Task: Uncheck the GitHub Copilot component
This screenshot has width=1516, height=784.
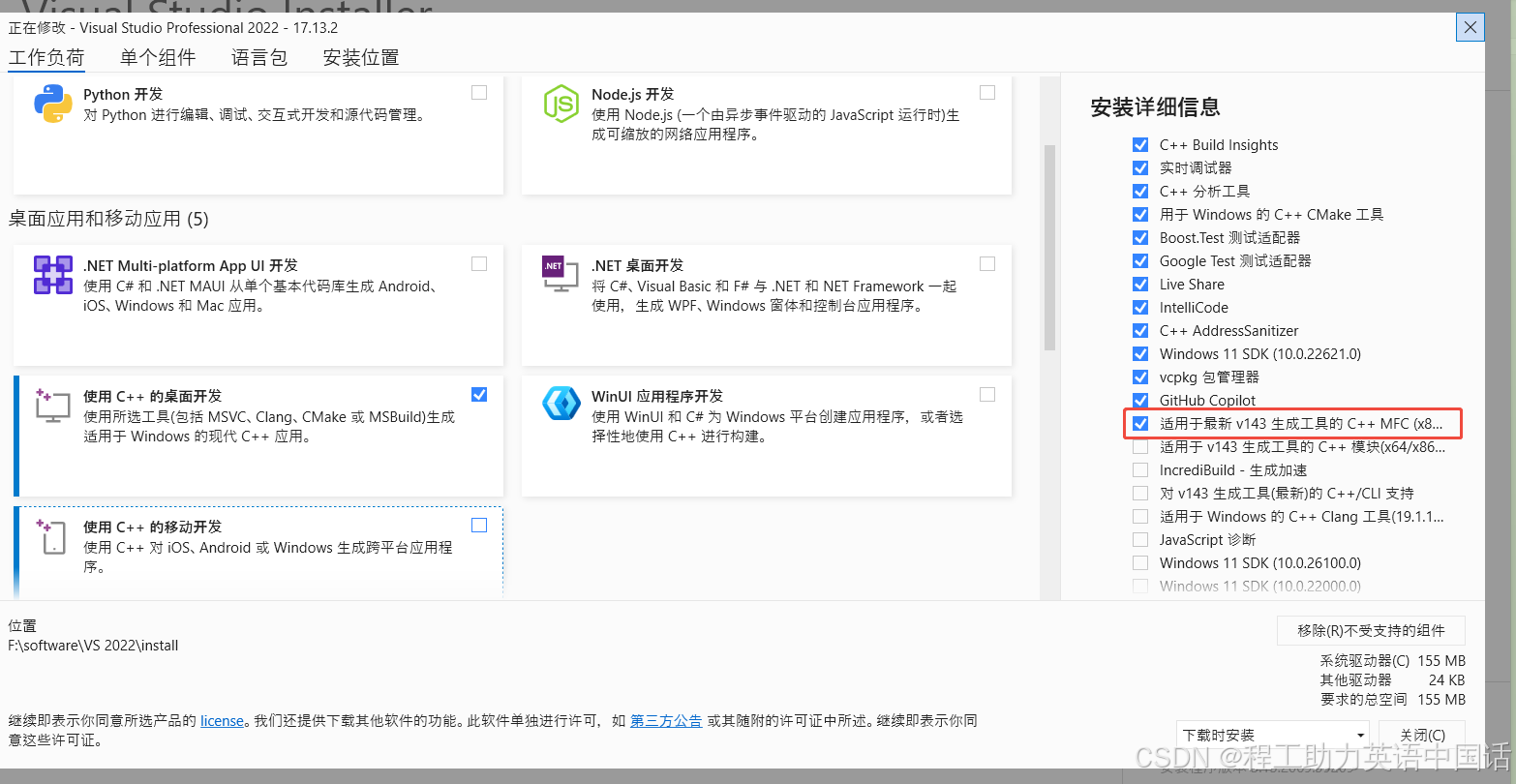Action: (1140, 400)
